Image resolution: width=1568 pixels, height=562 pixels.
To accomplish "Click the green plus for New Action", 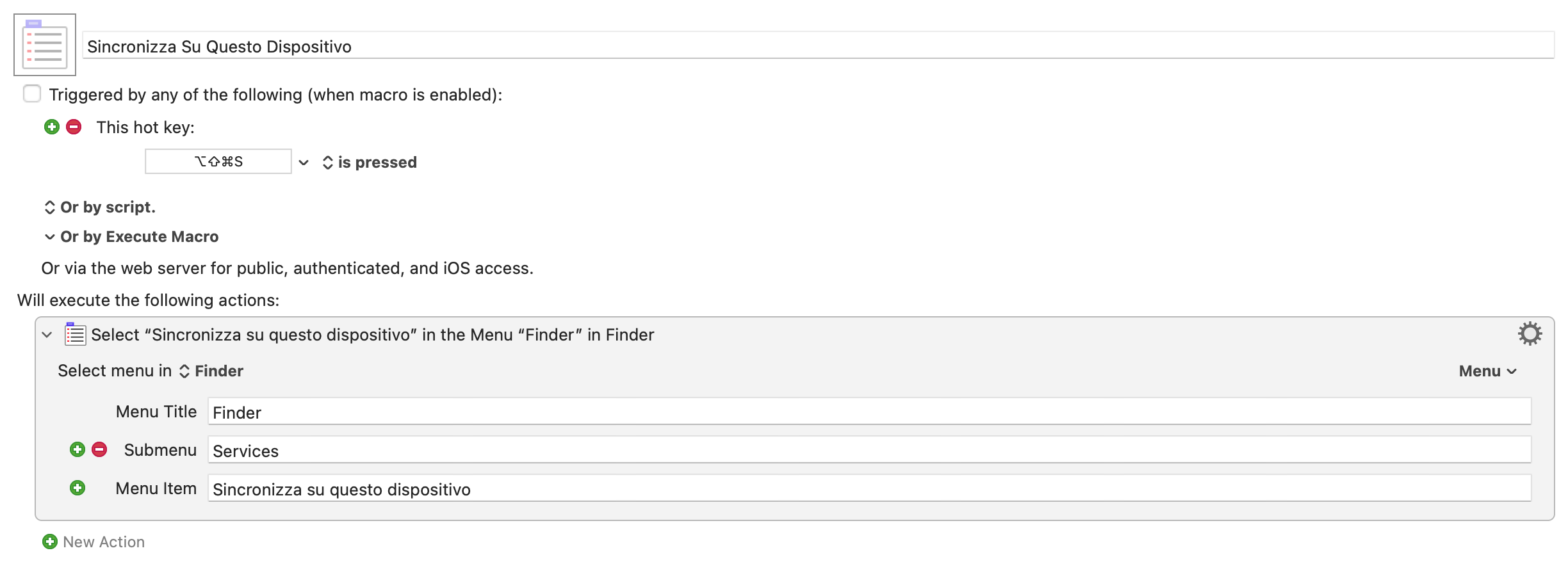I will [50, 542].
